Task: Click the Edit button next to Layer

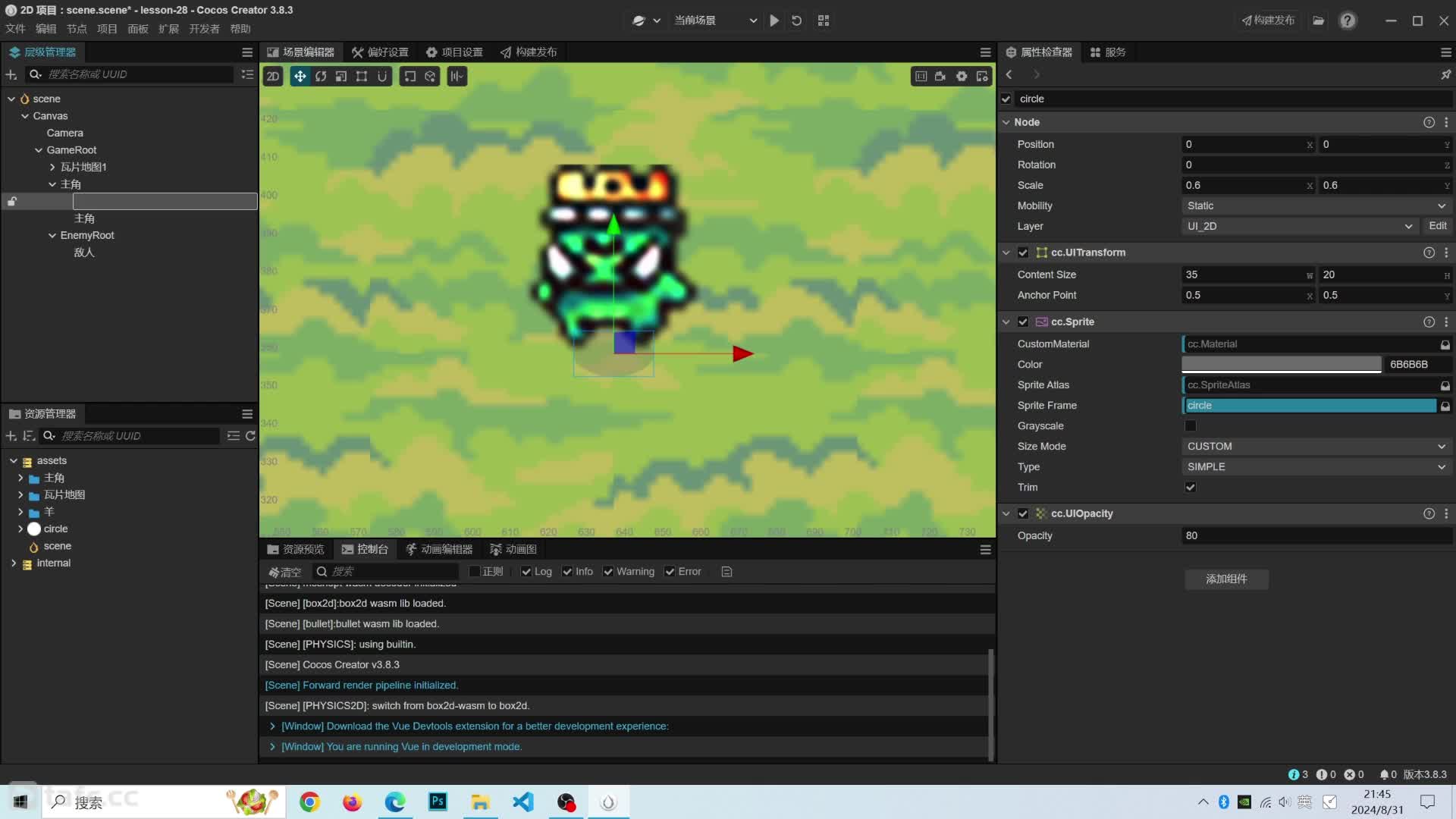Action: pyautogui.click(x=1437, y=226)
